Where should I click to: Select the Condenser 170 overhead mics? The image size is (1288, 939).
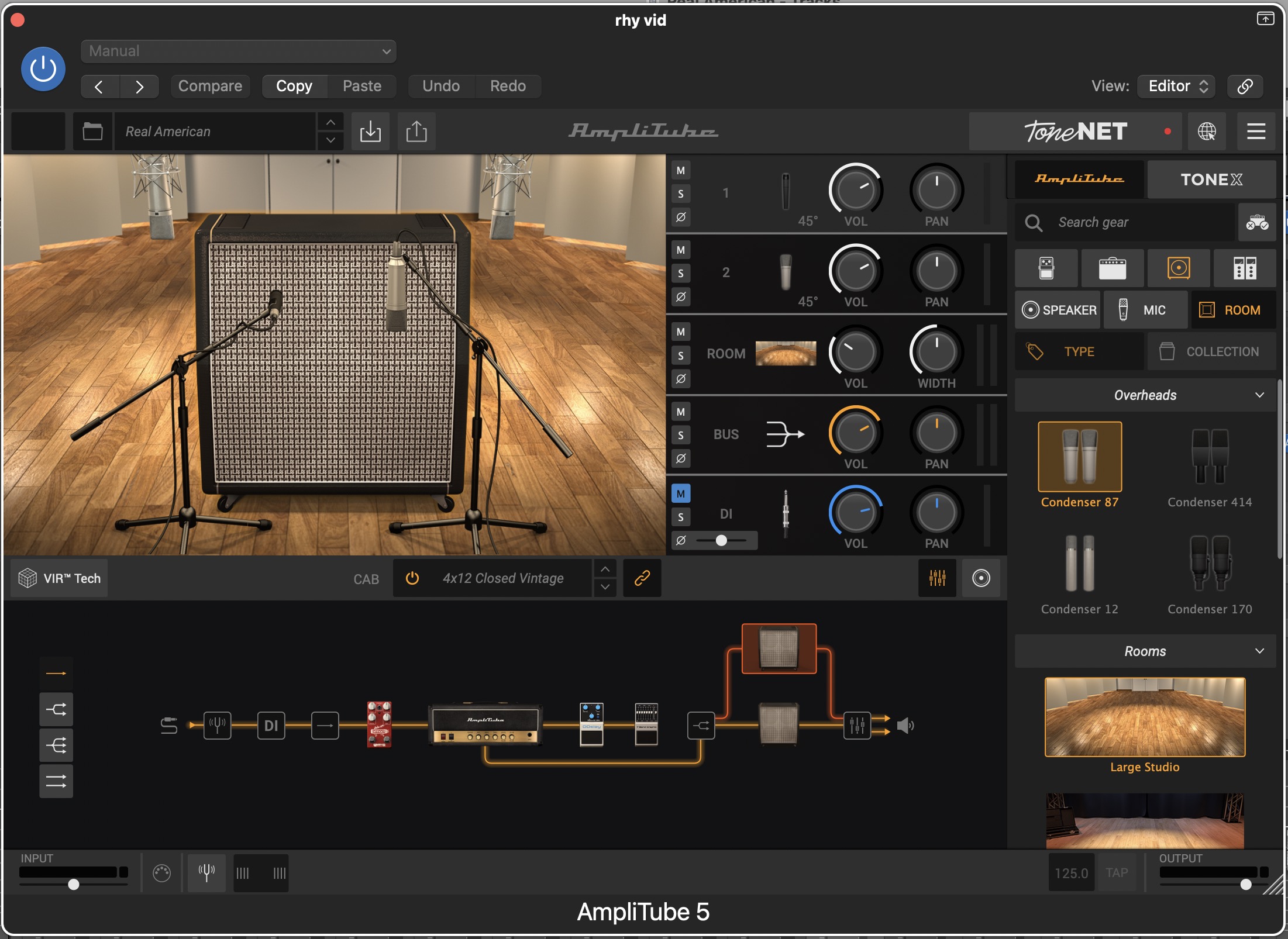[x=1210, y=573]
